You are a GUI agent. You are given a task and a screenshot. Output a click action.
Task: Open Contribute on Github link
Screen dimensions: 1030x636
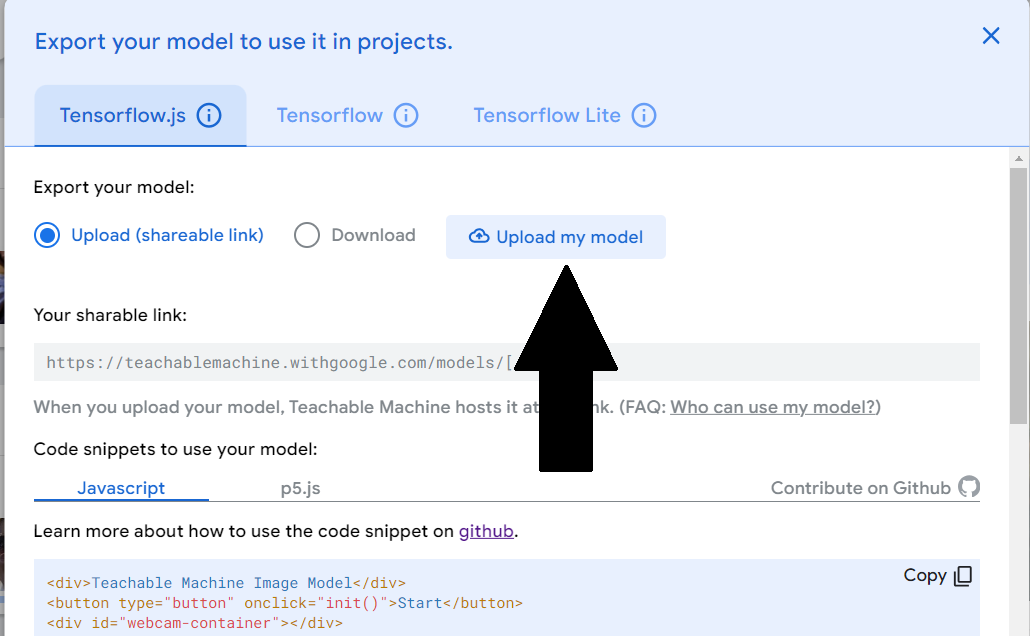click(861, 488)
